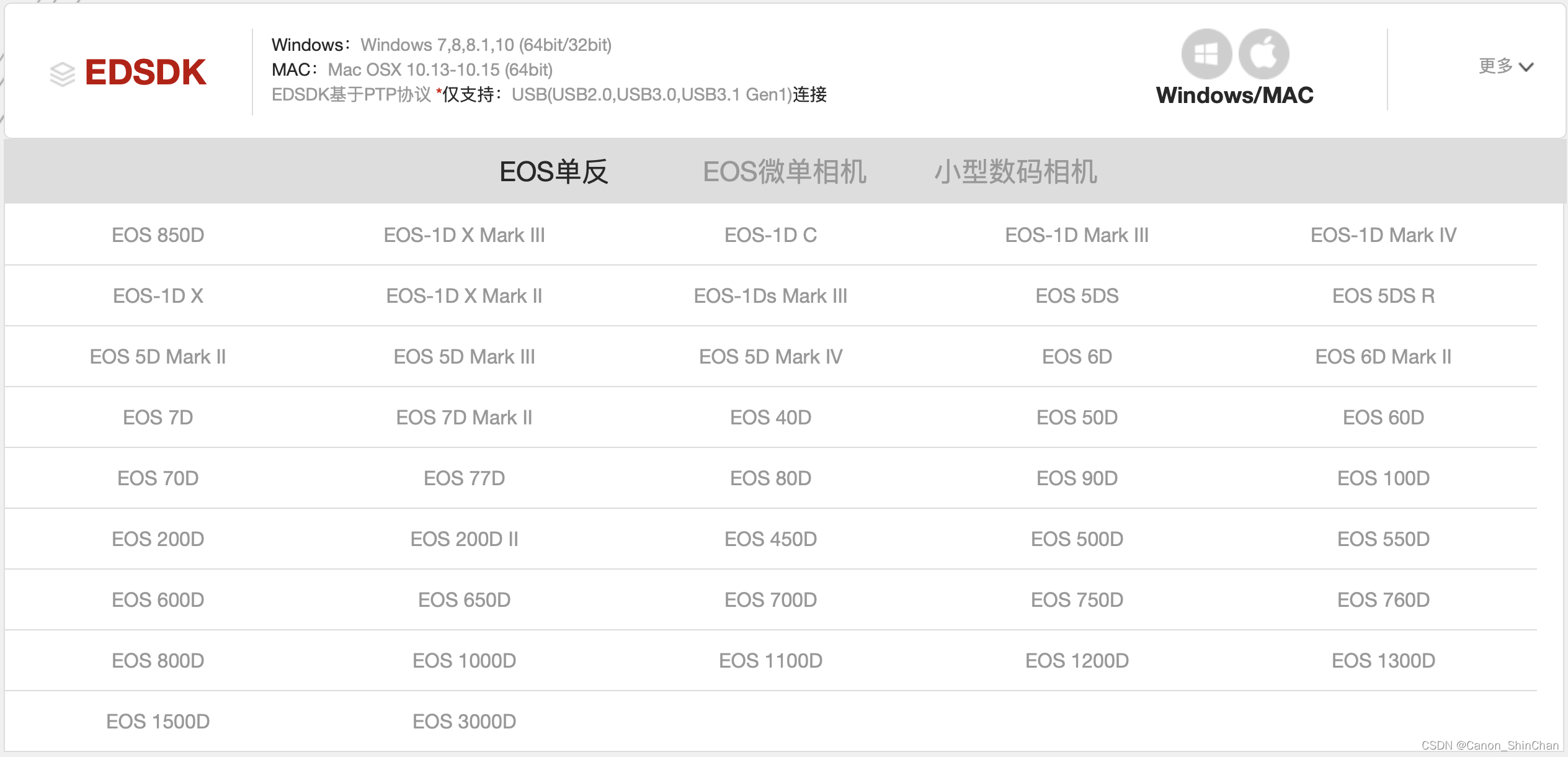Image resolution: width=1568 pixels, height=757 pixels.
Task: Click the Windows platform icon
Action: [1206, 54]
